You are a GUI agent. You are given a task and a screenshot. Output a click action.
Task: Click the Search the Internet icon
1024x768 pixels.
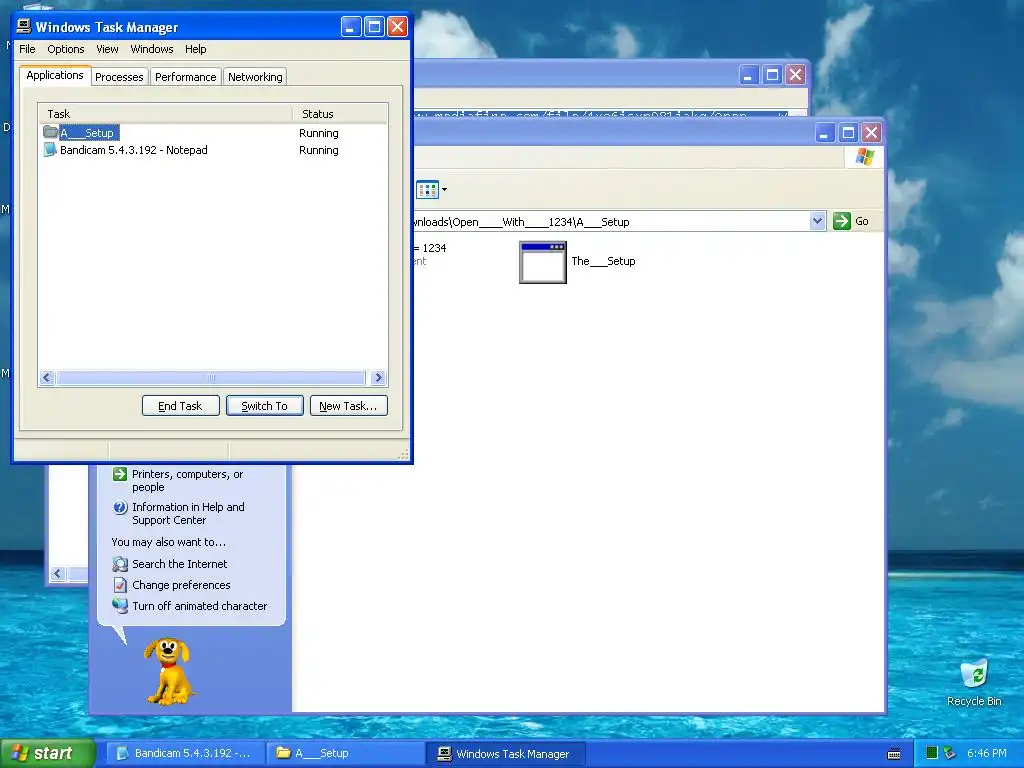[x=120, y=564]
